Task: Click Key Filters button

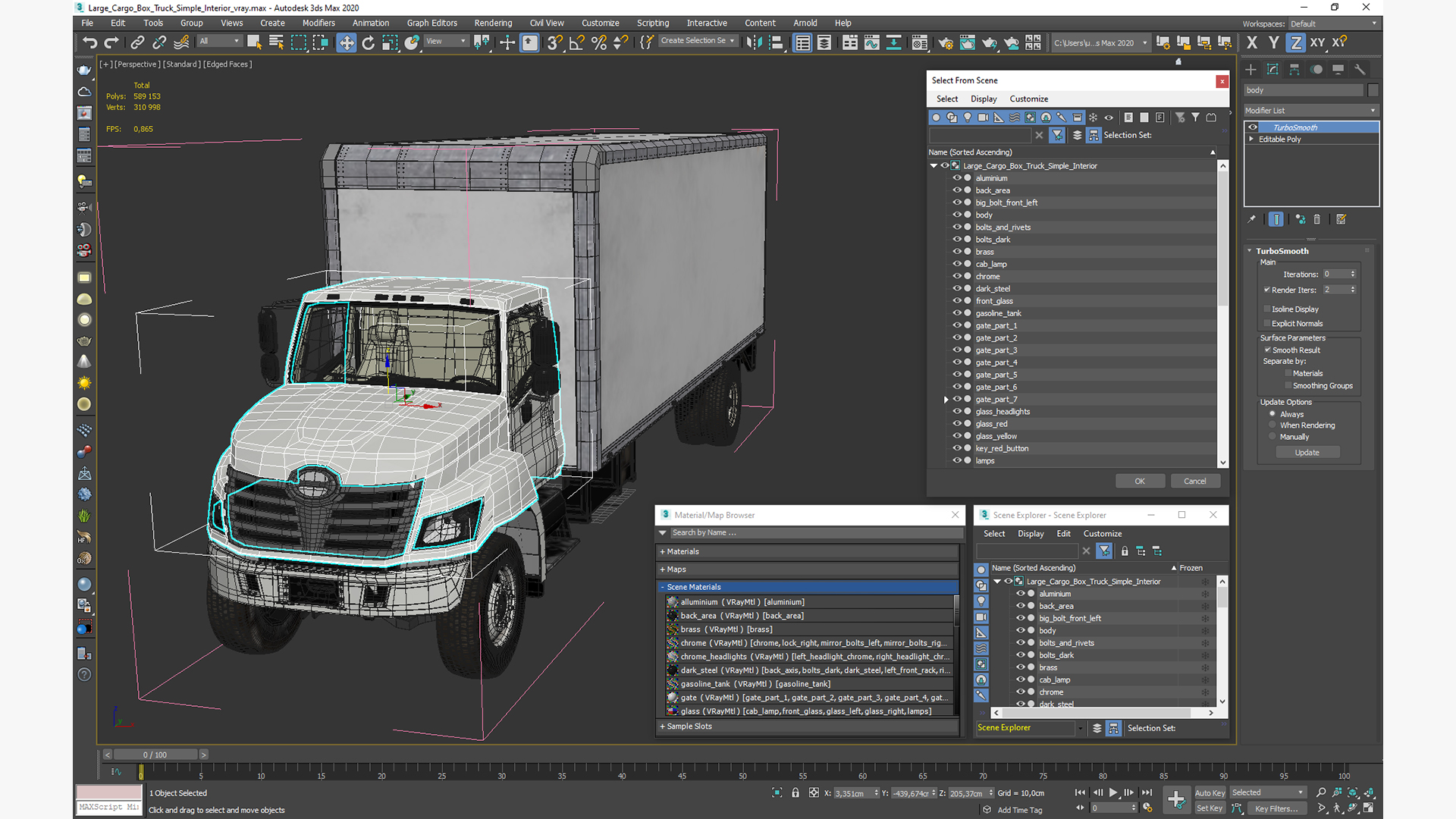Action: 1276,808
